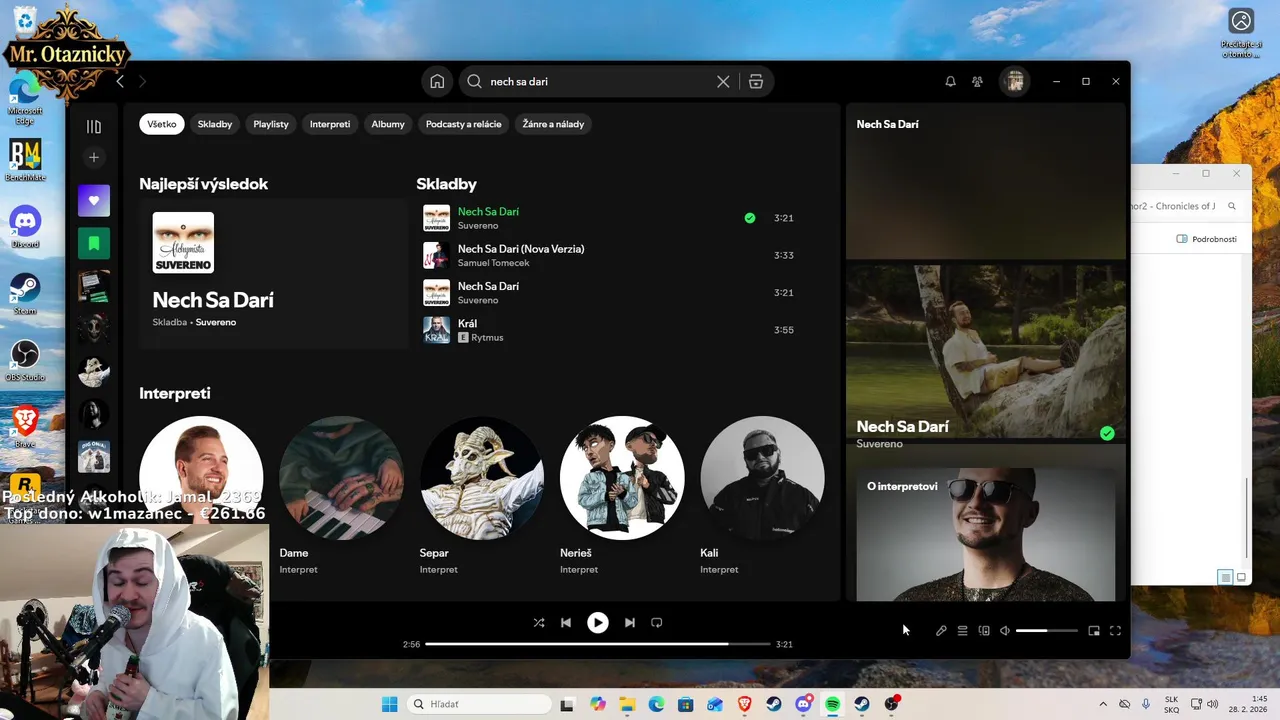This screenshot has width=1280, height=720.
Task: Switch to the Skladby filter
Action: [x=215, y=124]
